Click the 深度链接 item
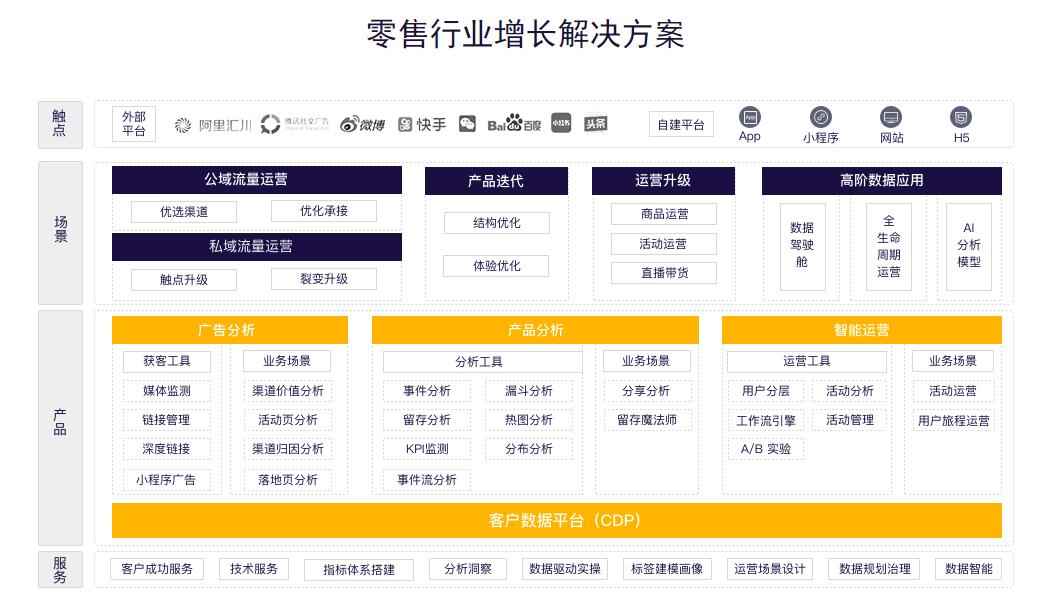1050x602 pixels. (x=167, y=449)
